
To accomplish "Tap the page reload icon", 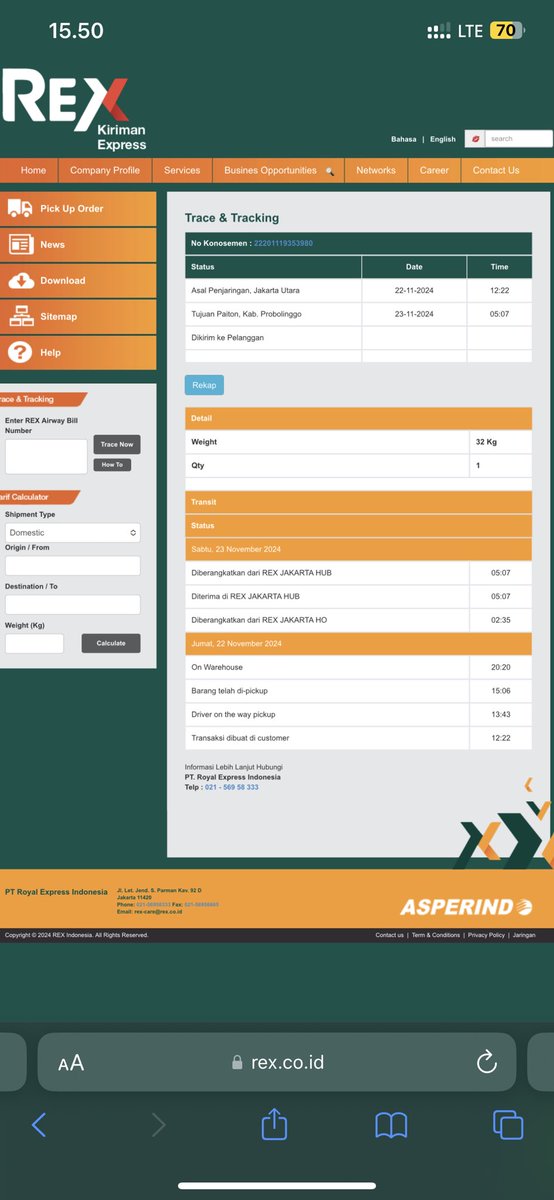I will click(487, 1062).
